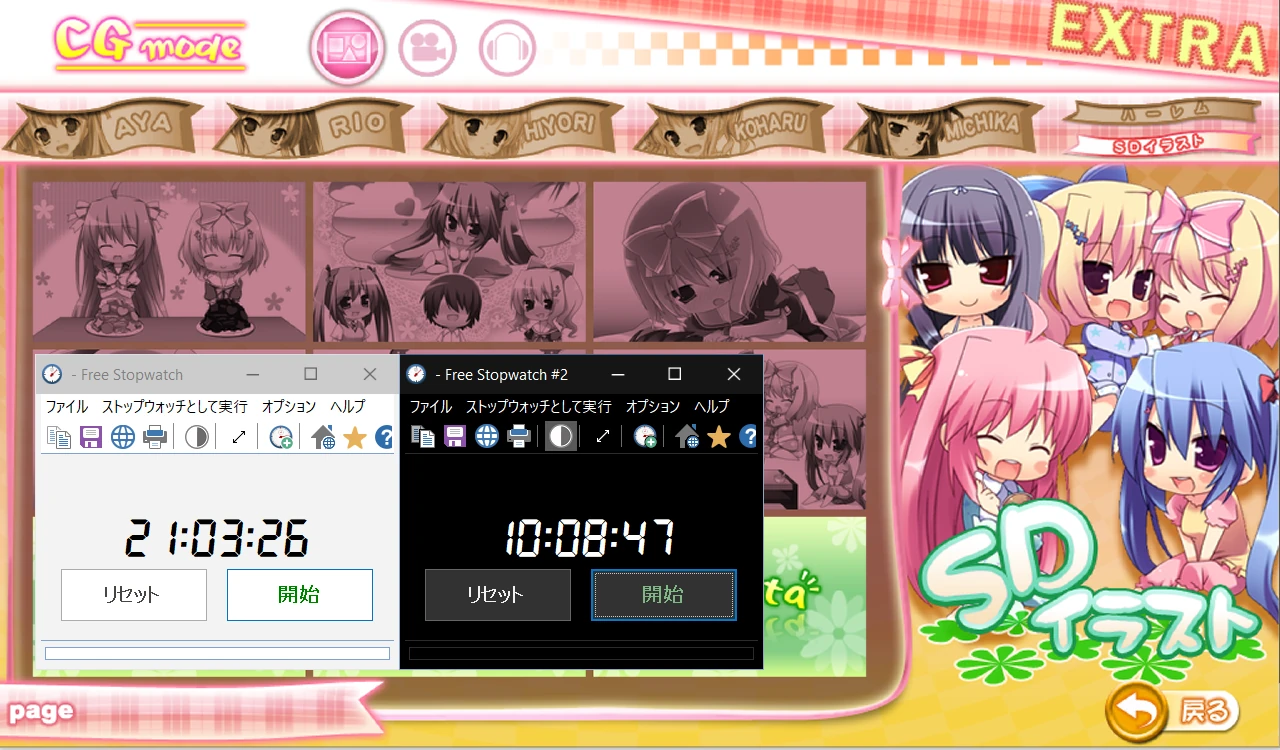
Task: Click リセット button in Free Stopwatch #2
Action: [498, 595]
